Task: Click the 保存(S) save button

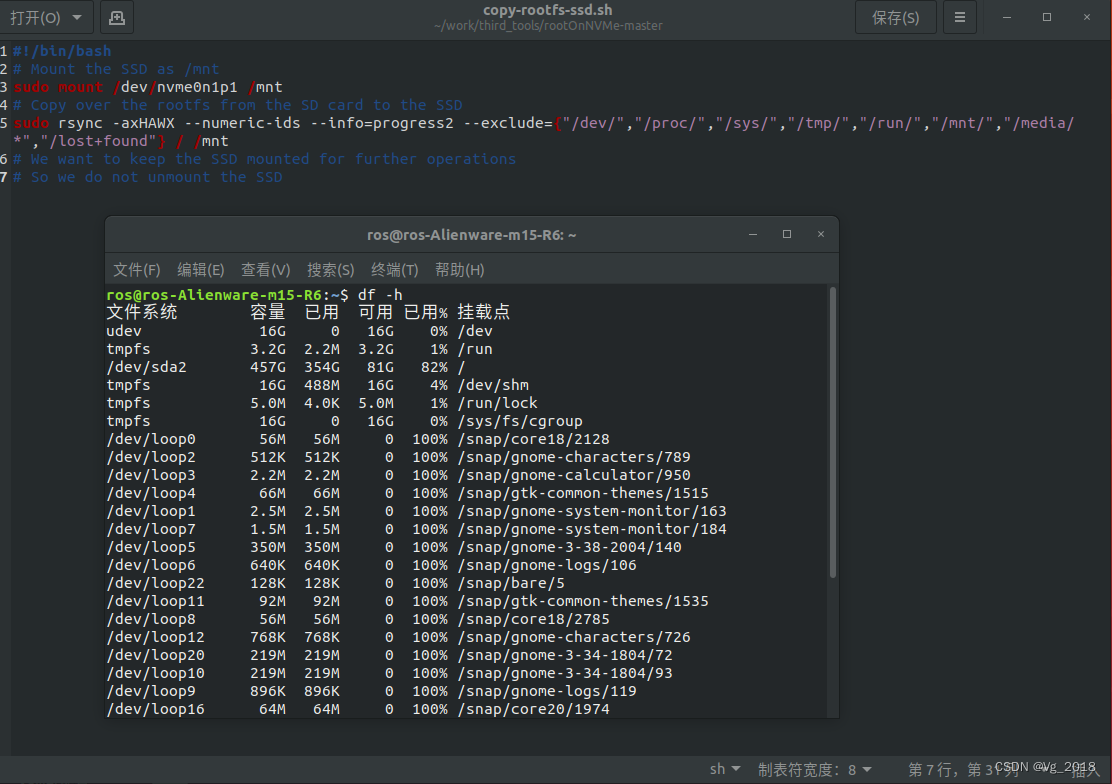Action: [x=895, y=17]
